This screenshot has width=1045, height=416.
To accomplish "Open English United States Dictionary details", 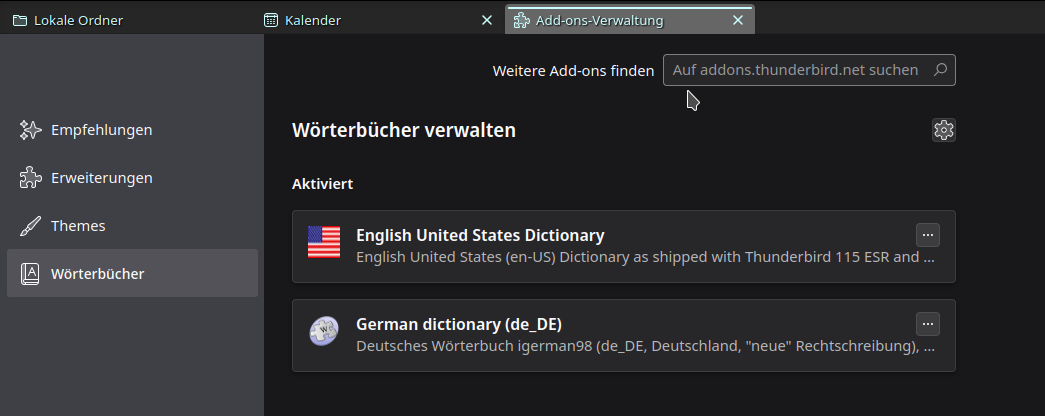I will tap(480, 236).
